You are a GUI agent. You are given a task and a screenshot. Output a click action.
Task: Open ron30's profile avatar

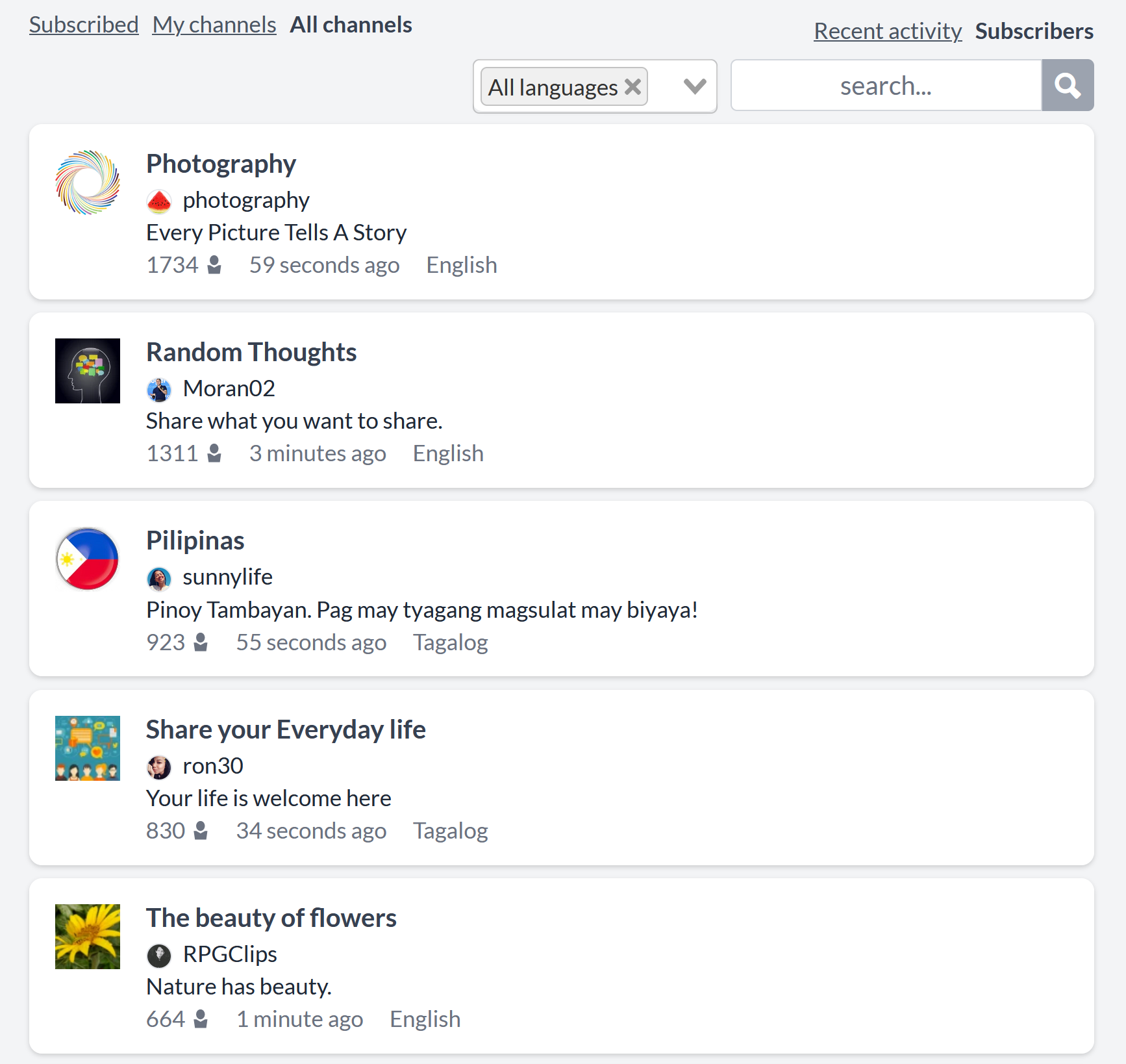[x=159, y=767]
